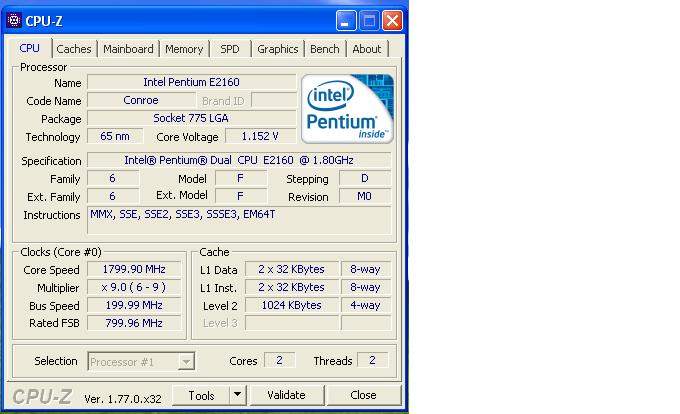
Task: Click the Ext. Model value F
Action: coord(241,196)
